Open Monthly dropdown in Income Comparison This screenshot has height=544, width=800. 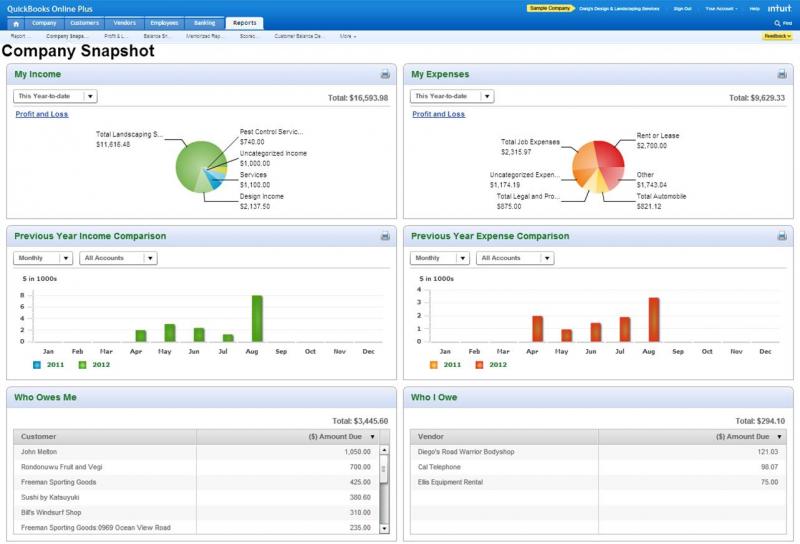pos(43,258)
